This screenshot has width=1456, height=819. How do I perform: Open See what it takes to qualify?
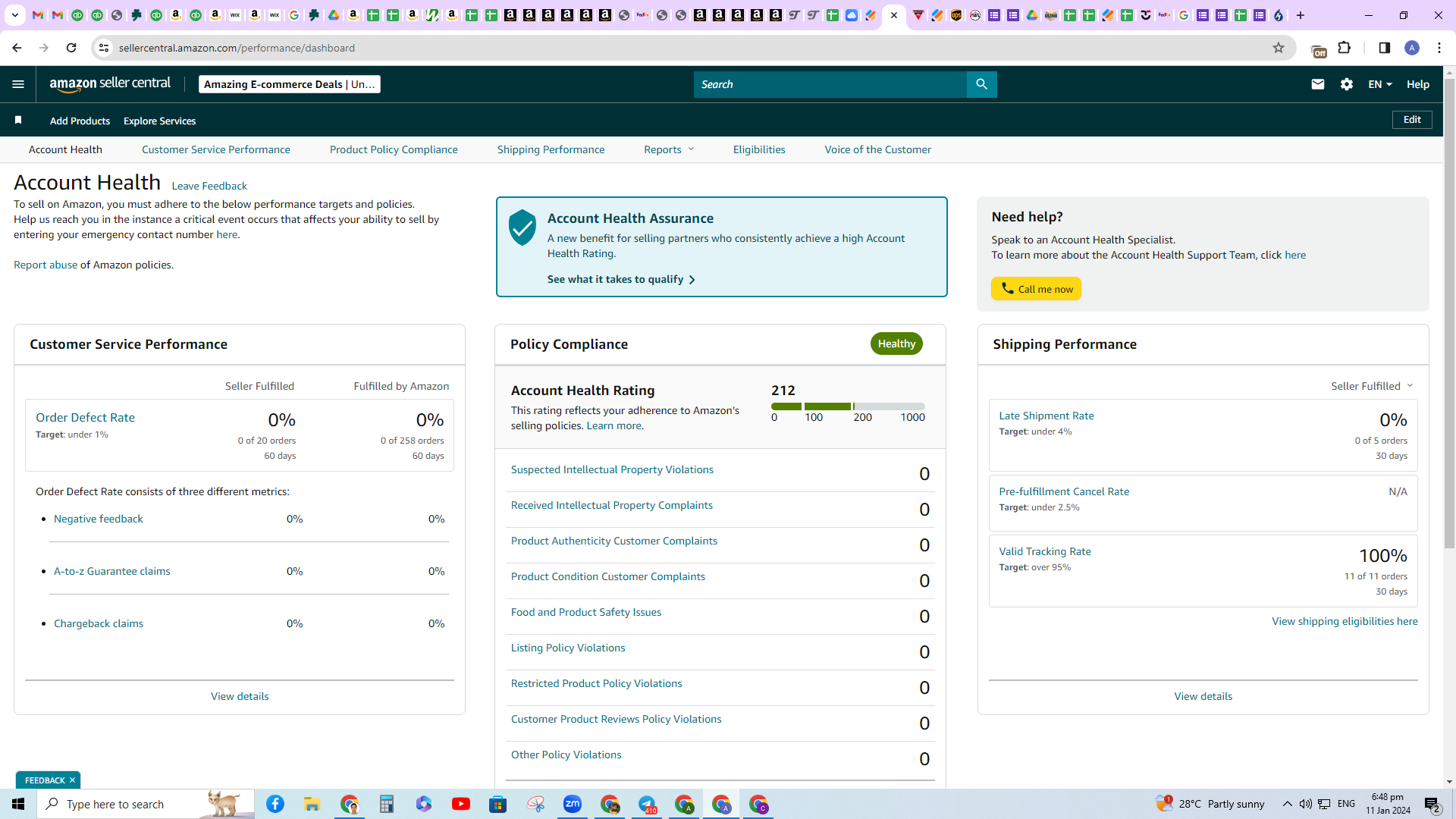(x=621, y=279)
